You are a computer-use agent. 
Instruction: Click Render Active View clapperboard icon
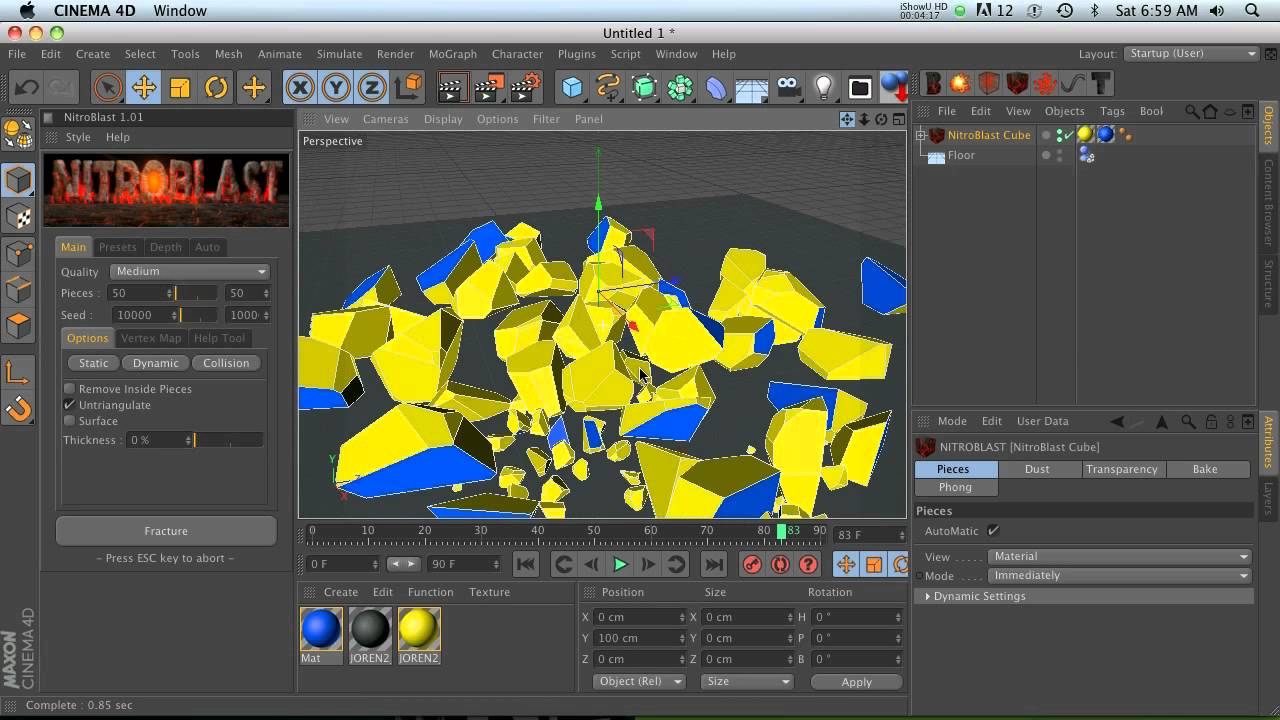[451, 88]
